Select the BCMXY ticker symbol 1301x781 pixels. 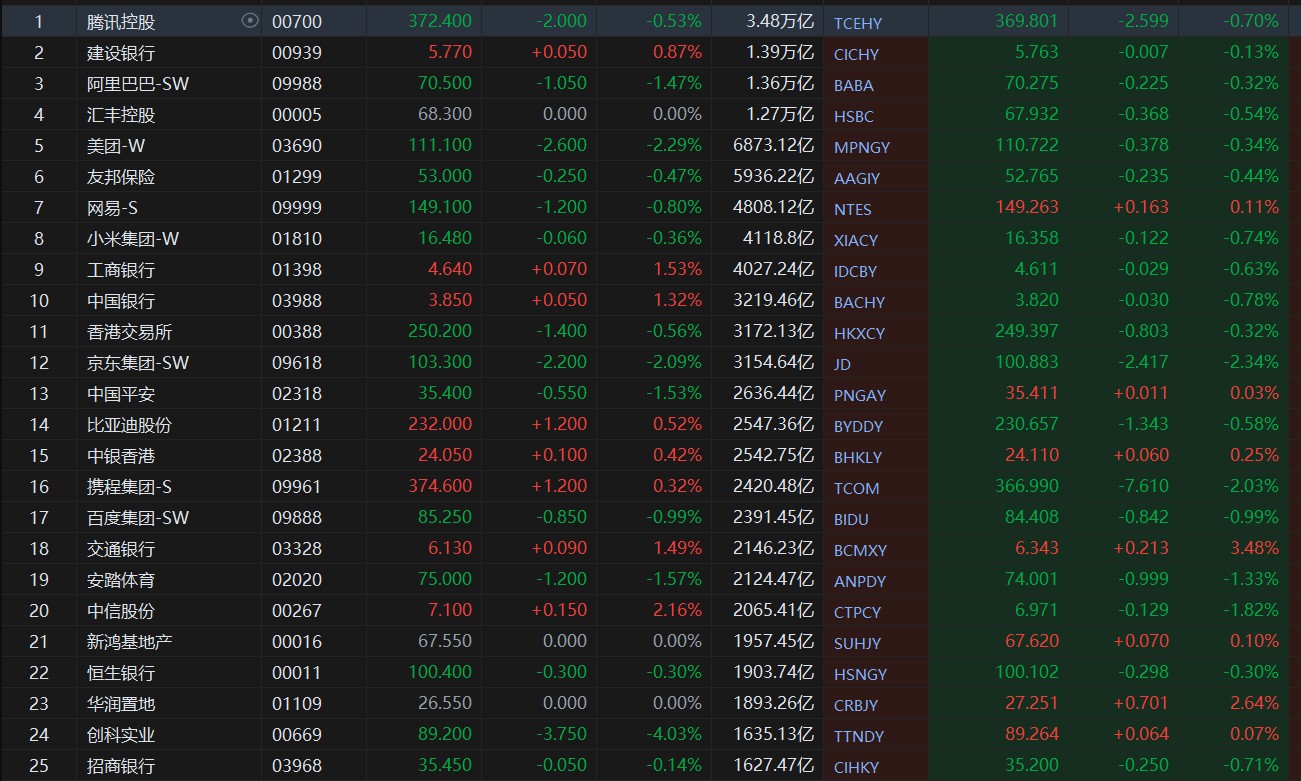(860, 550)
